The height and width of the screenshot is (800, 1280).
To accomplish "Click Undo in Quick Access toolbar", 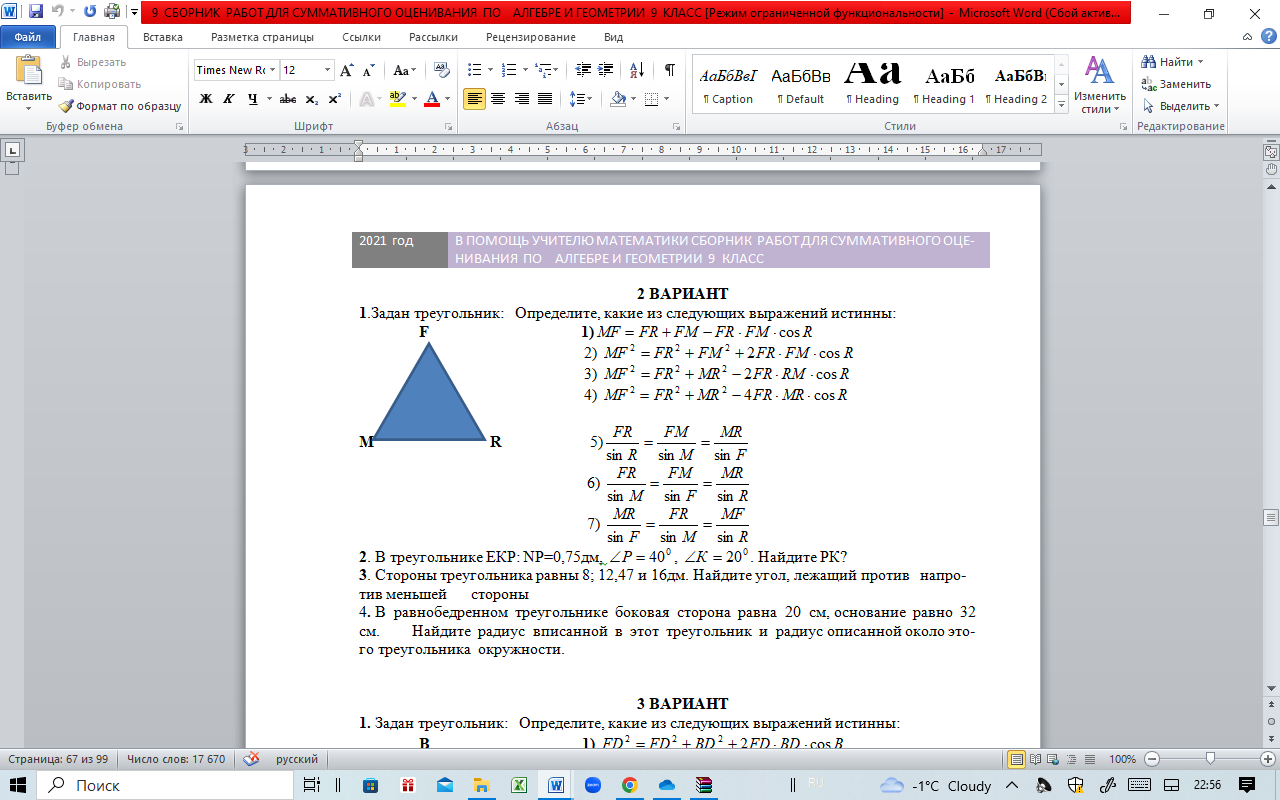I will [x=58, y=12].
